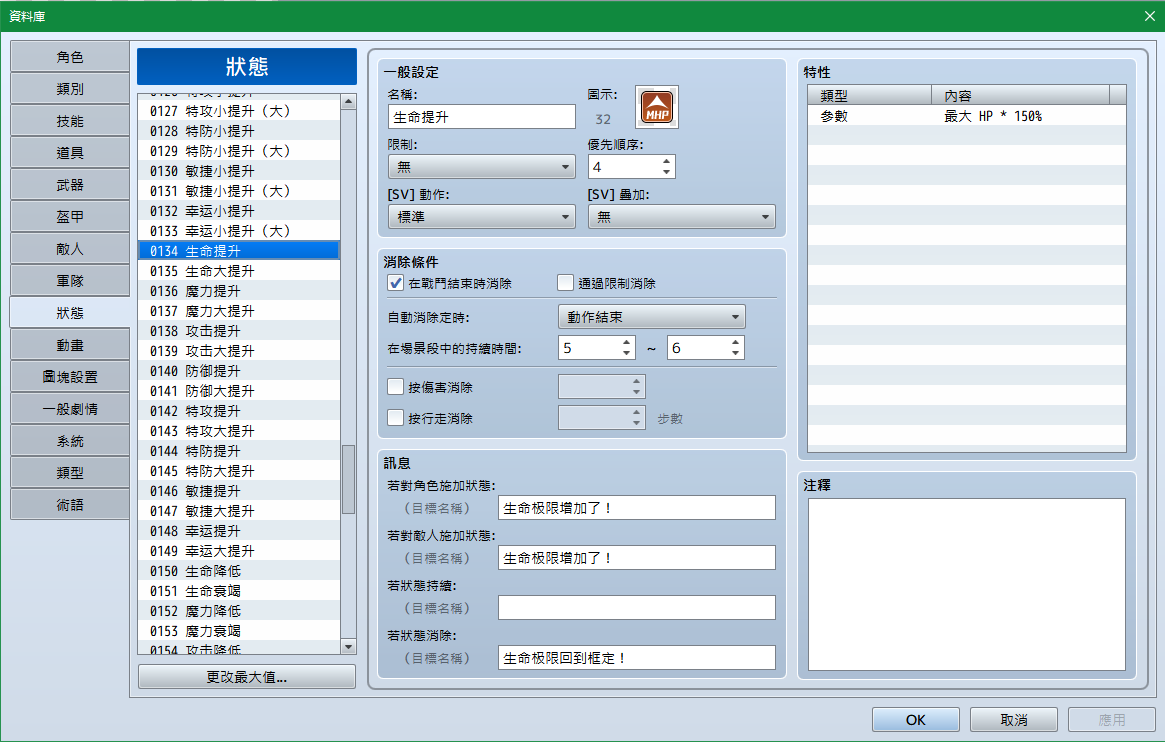Click the OK button
Viewport: 1165px width, 742px height.
click(915, 720)
